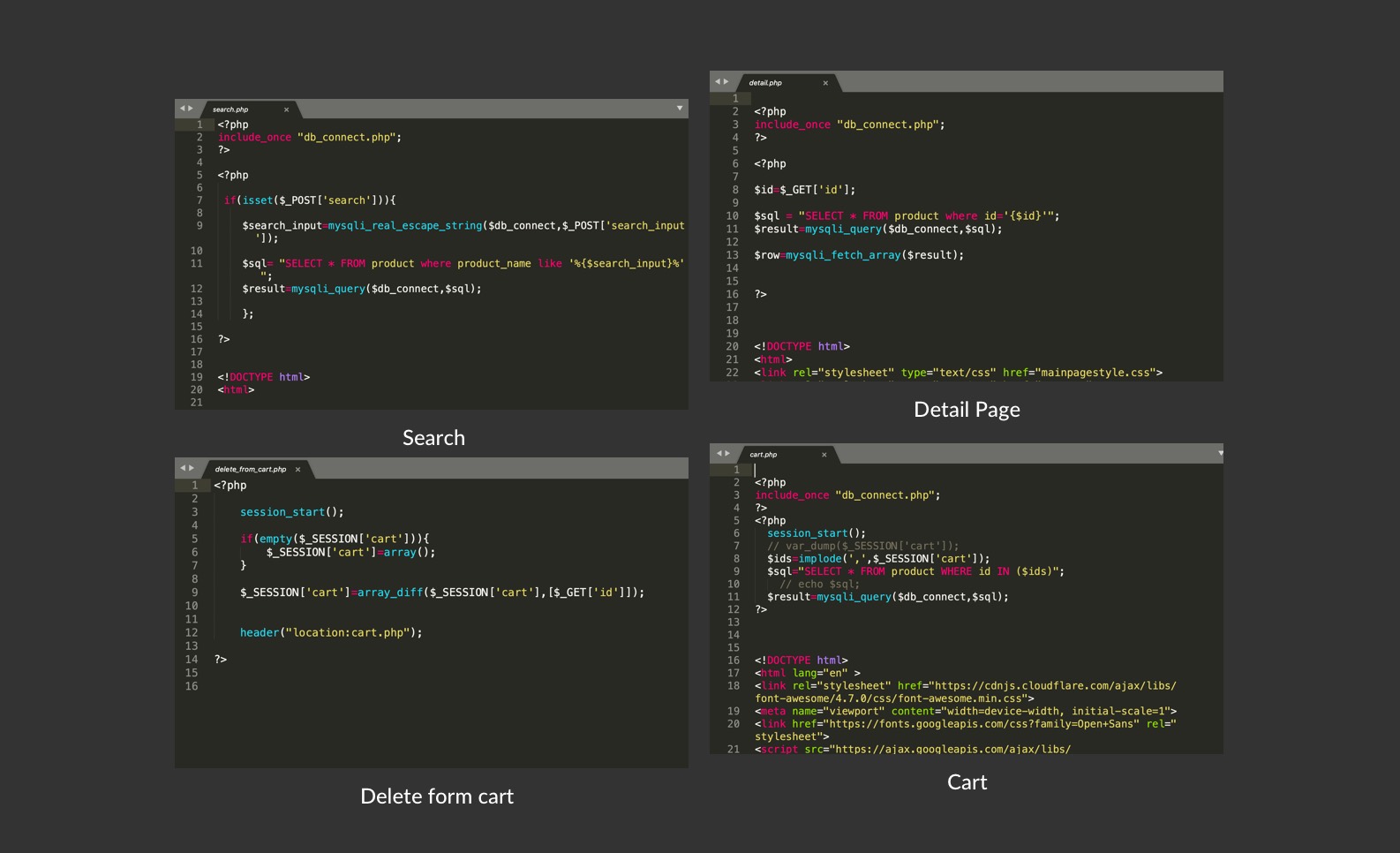
Task: Place cursor on the header location:cart.php line
Action: click(331, 633)
